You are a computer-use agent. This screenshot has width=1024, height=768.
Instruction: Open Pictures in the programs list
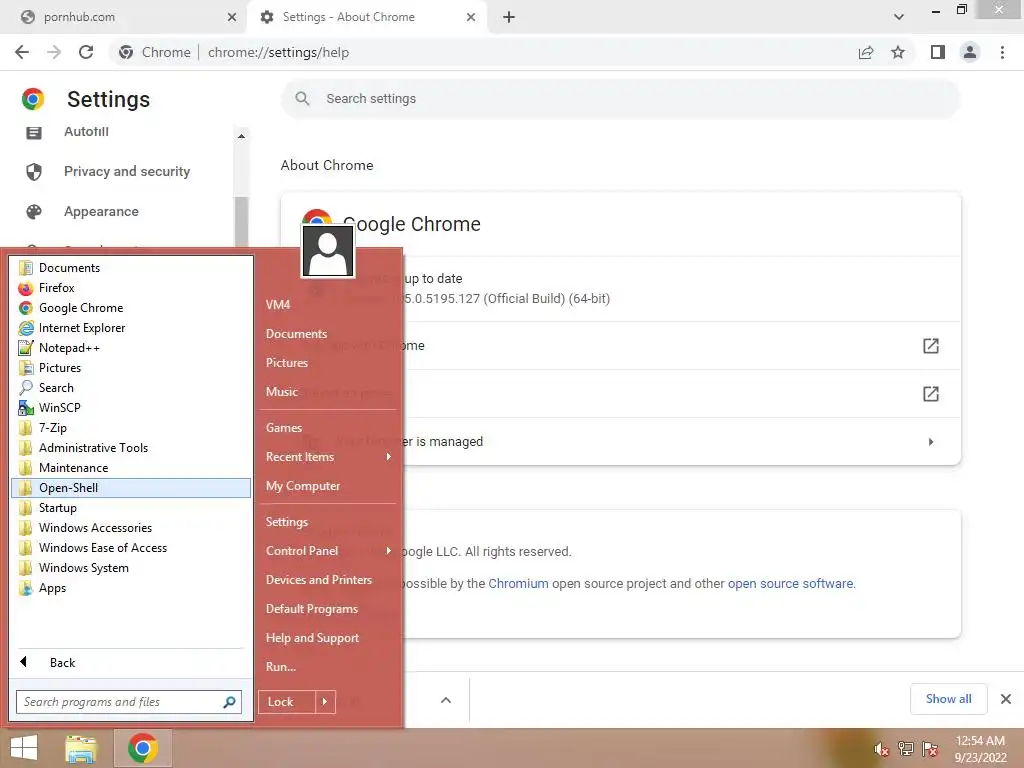click(x=131, y=368)
